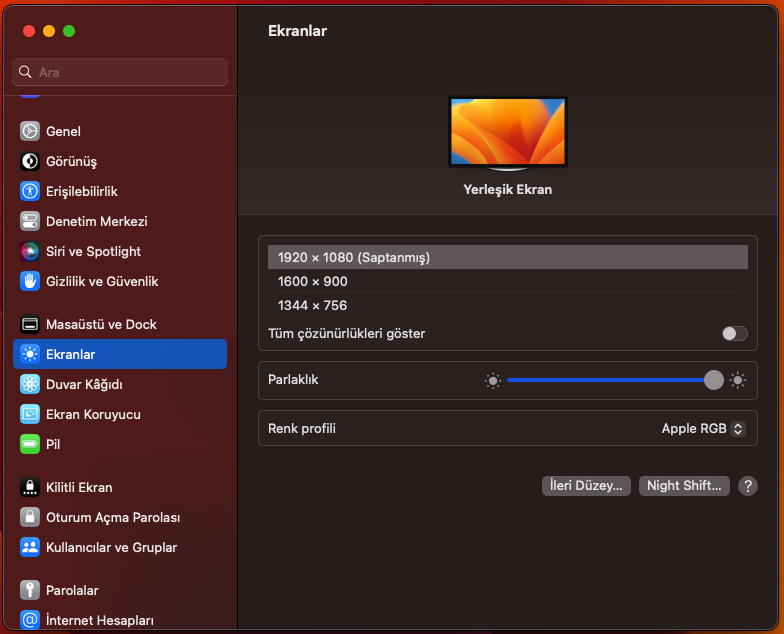The height and width of the screenshot is (634, 784).
Task: Click the high brightness sun icon
Action: 738,380
